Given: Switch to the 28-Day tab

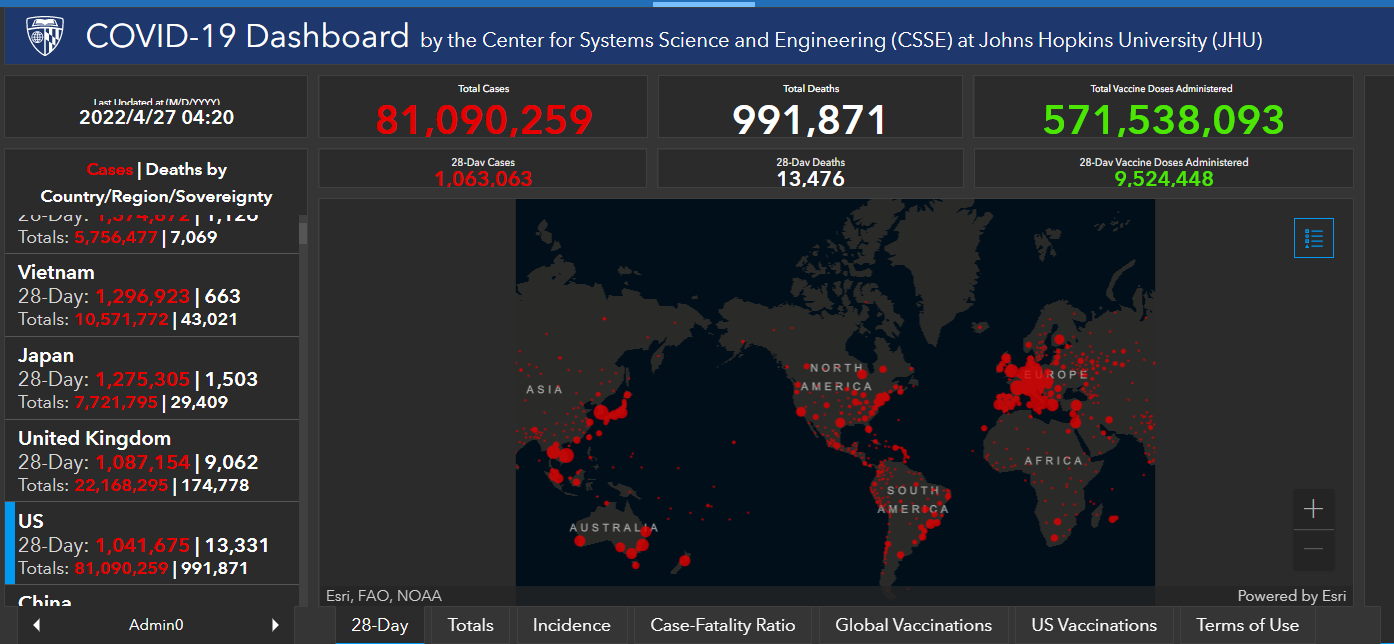Looking at the screenshot, I should point(380,625).
